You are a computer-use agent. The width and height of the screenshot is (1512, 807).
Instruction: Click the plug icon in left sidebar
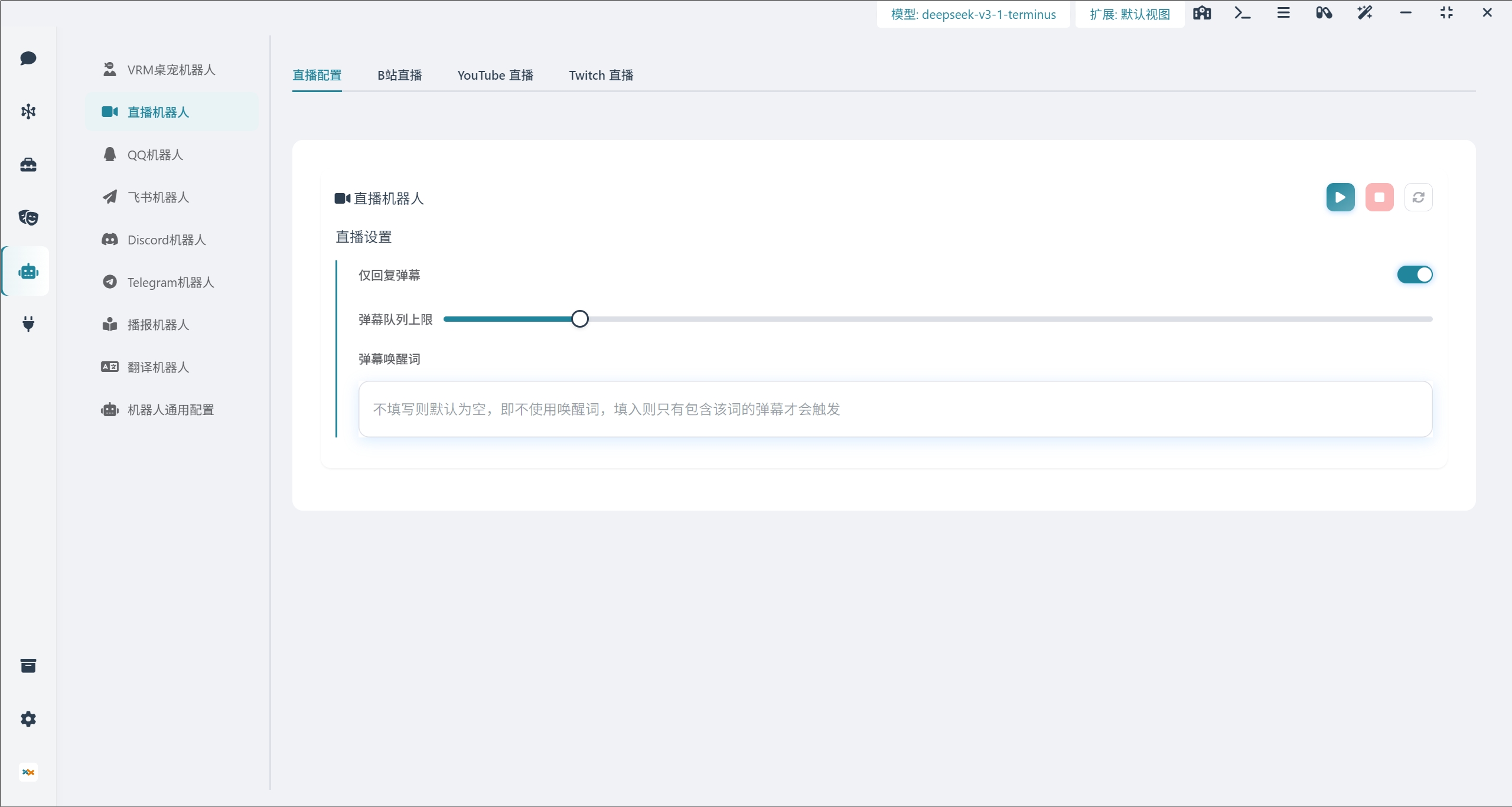tap(28, 324)
